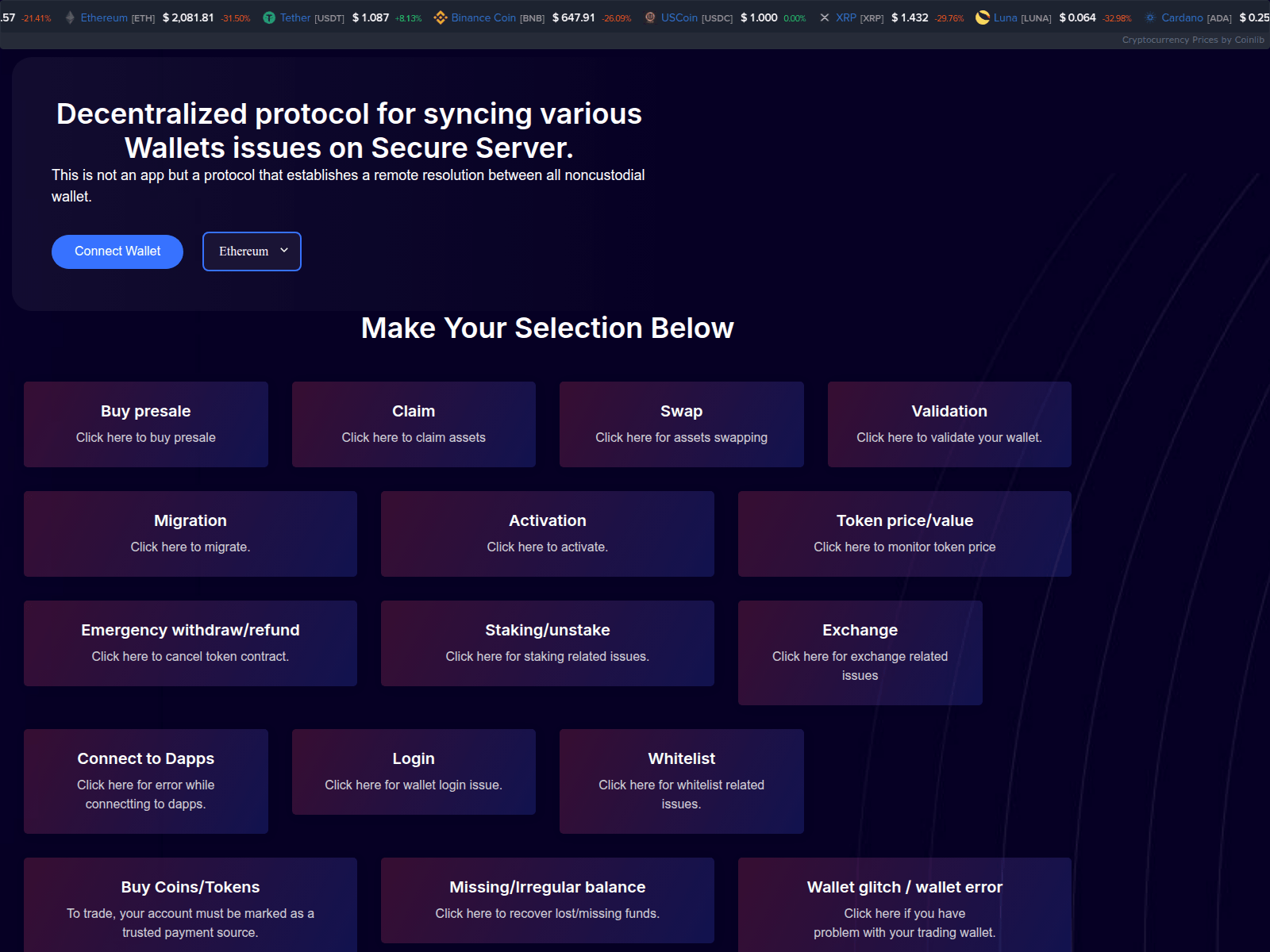Click the XRP icon in the price ticker

coord(824,17)
